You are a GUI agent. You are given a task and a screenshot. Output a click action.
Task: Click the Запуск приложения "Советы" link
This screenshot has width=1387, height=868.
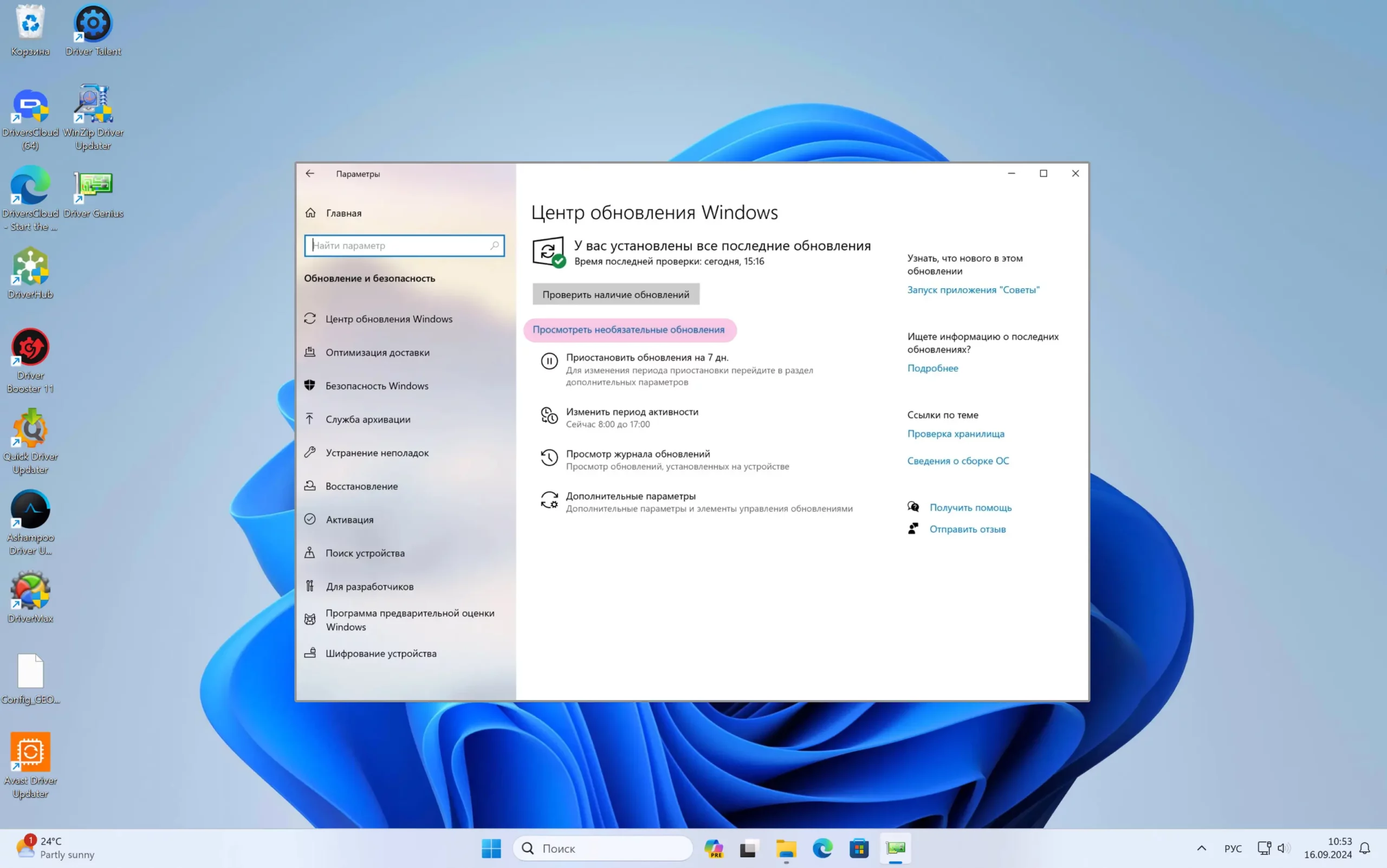(x=973, y=290)
